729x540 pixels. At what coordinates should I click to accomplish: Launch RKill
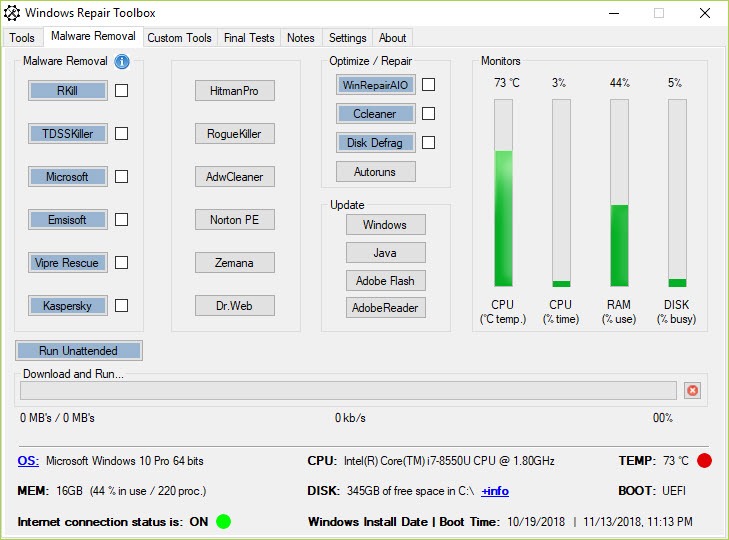pos(67,90)
